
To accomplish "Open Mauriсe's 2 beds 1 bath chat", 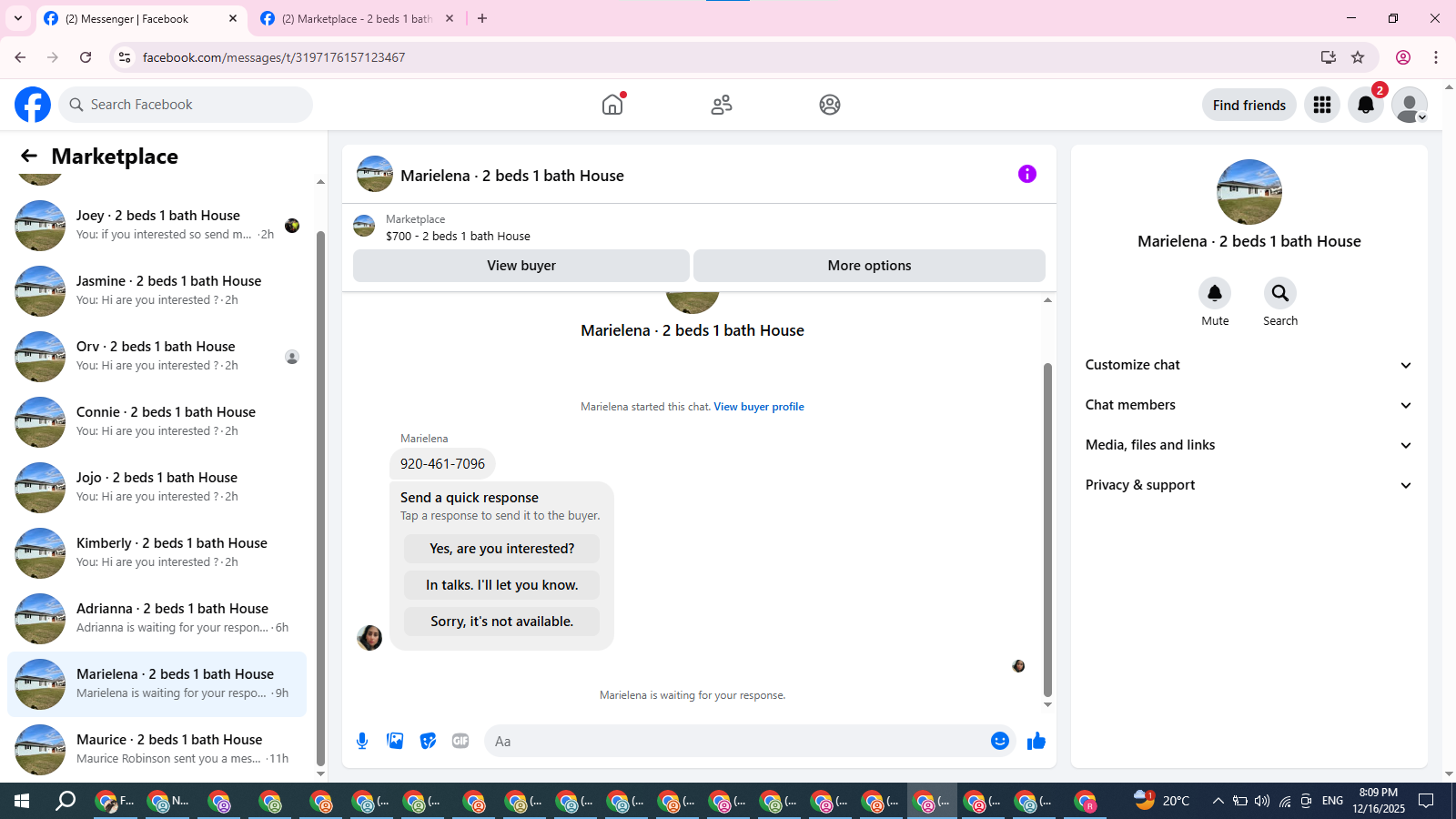I will click(157, 750).
